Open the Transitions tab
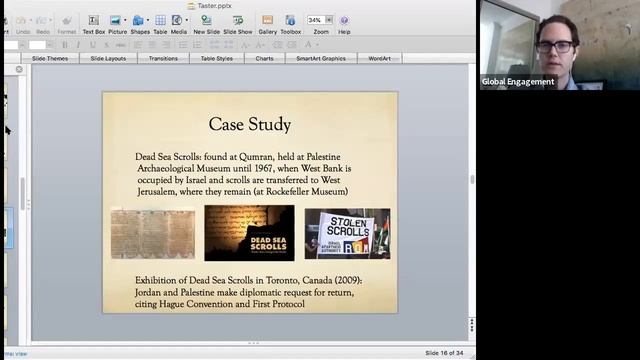640x360 pixels. coord(163,59)
